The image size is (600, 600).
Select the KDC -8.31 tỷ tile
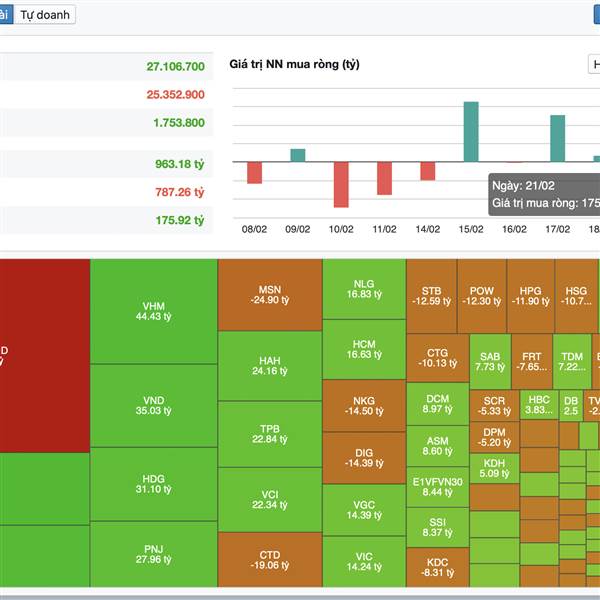click(437, 567)
